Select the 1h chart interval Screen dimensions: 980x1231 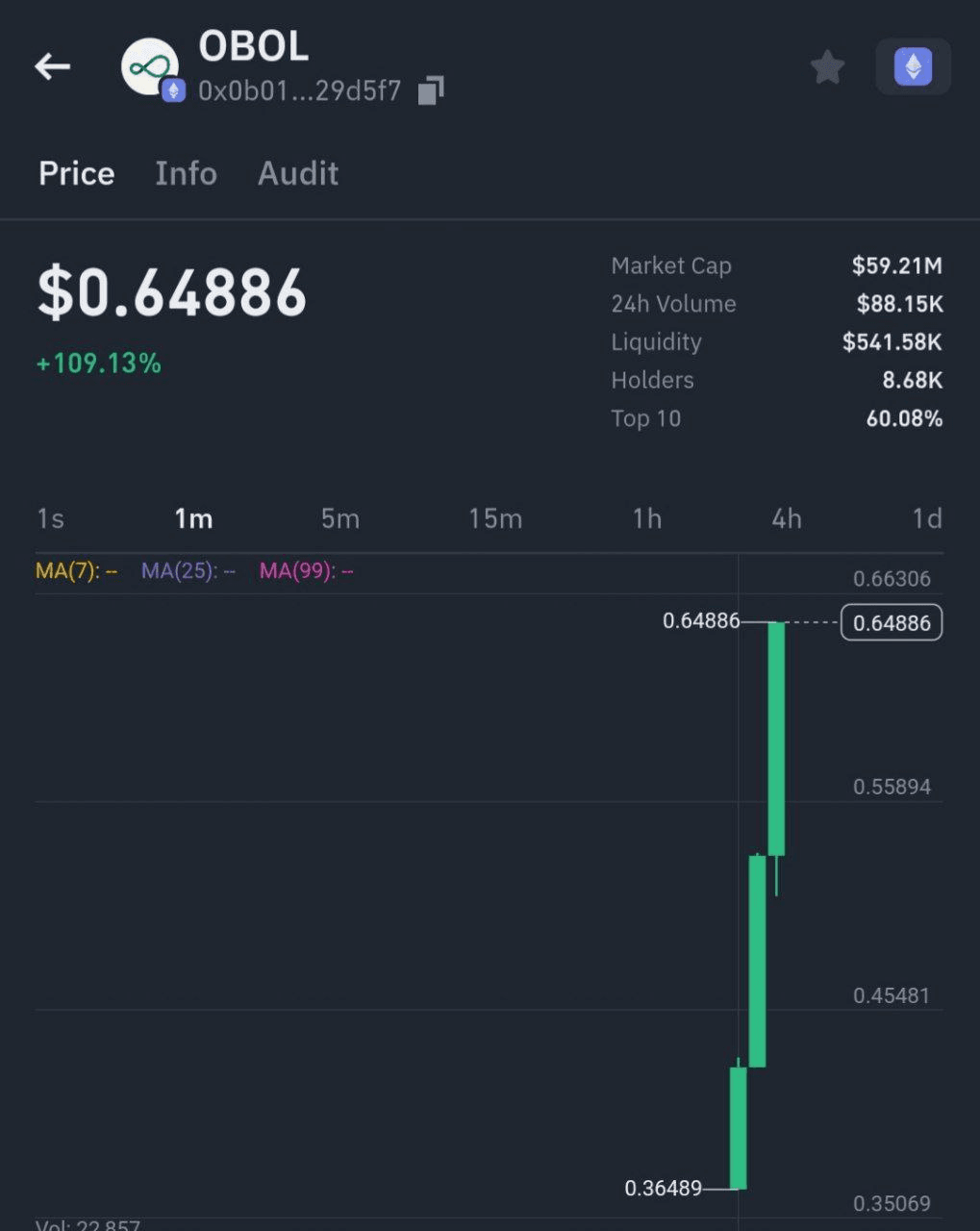647,519
